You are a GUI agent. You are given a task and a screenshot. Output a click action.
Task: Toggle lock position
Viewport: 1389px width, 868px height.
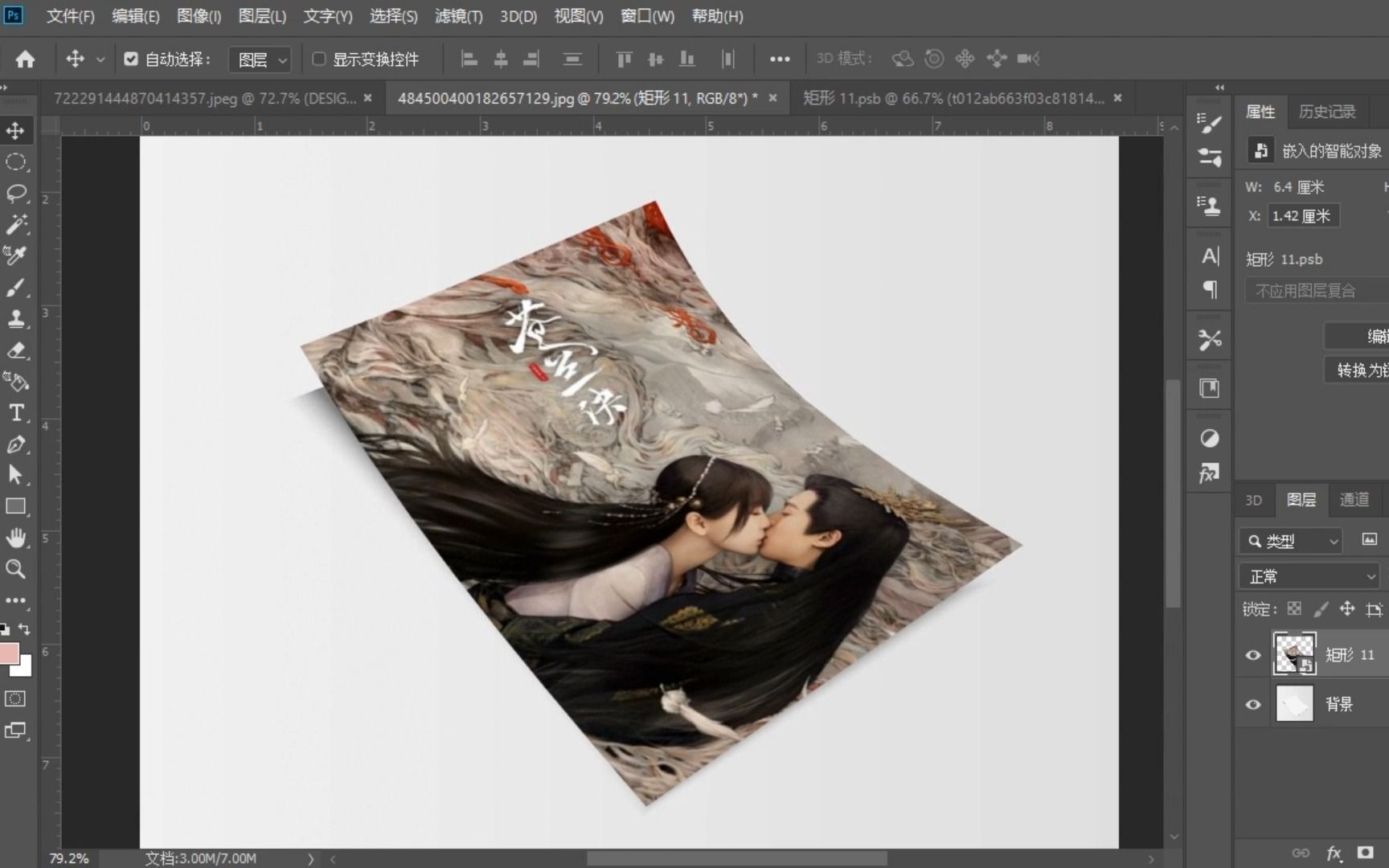tap(1347, 609)
